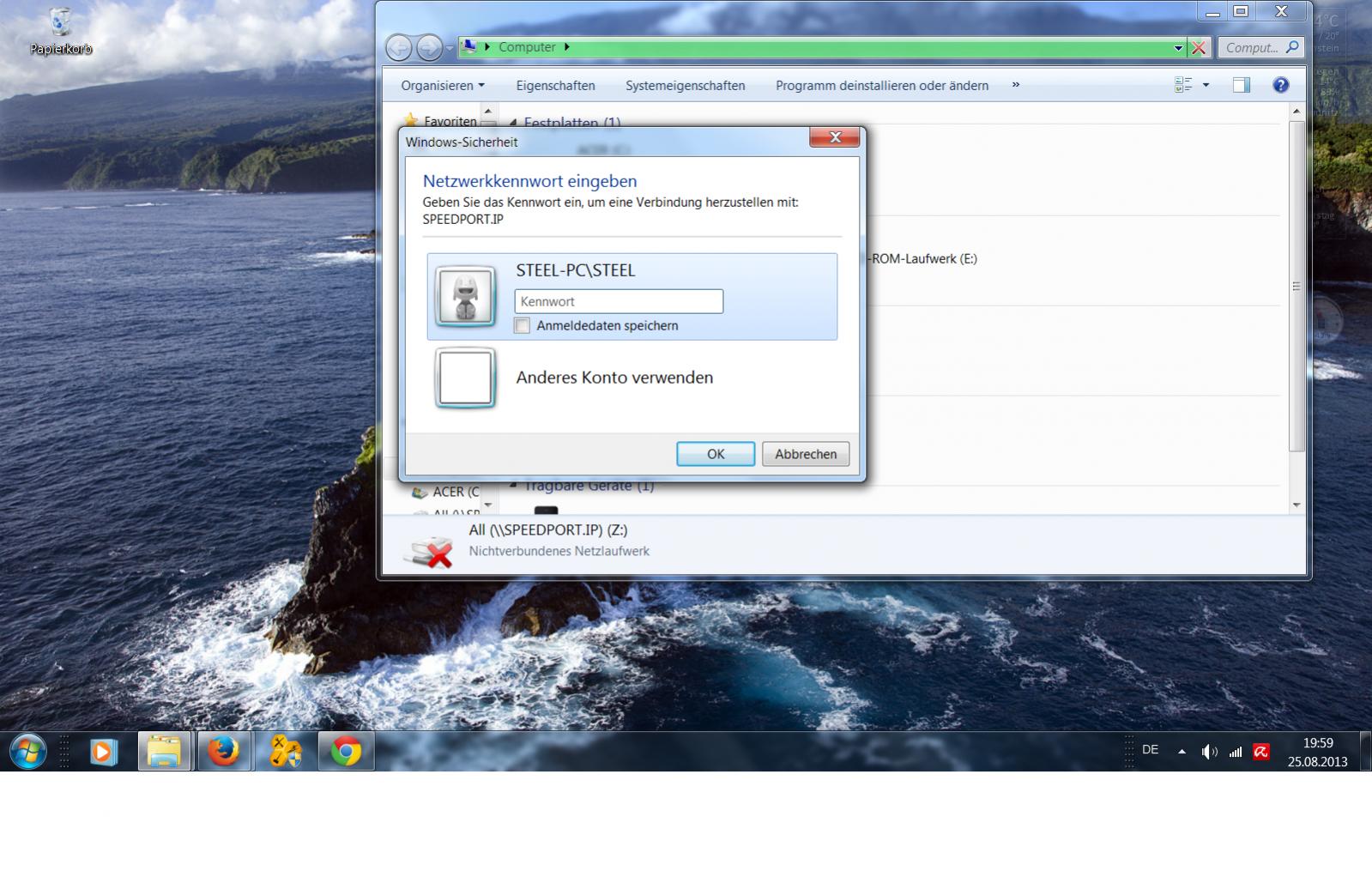Screen dimensions: 1372x889
Task: Click the blank tile beside Anderes Konto verwenden
Action: (465, 378)
